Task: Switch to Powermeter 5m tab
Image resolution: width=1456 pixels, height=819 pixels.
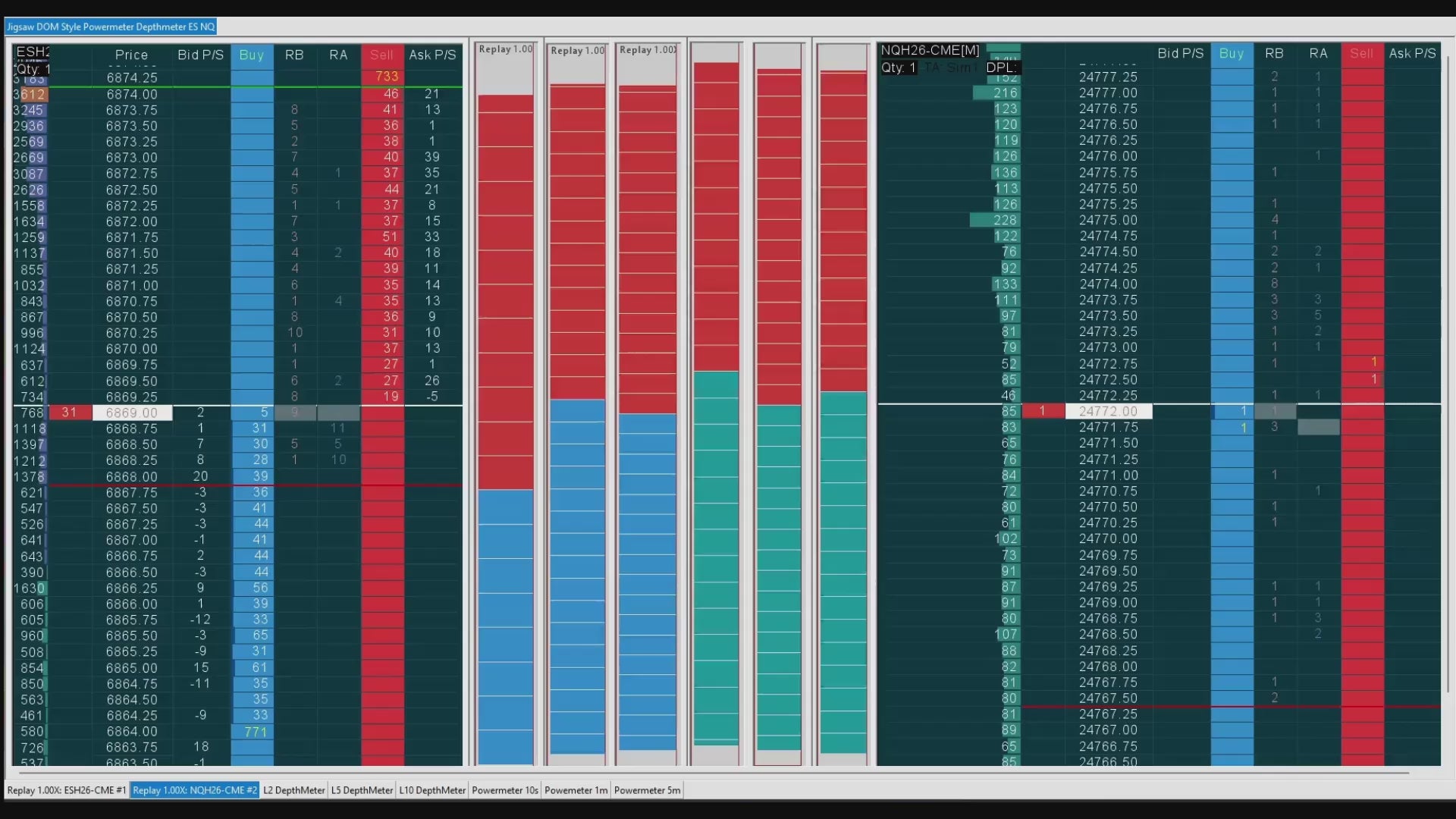Action: pos(648,790)
